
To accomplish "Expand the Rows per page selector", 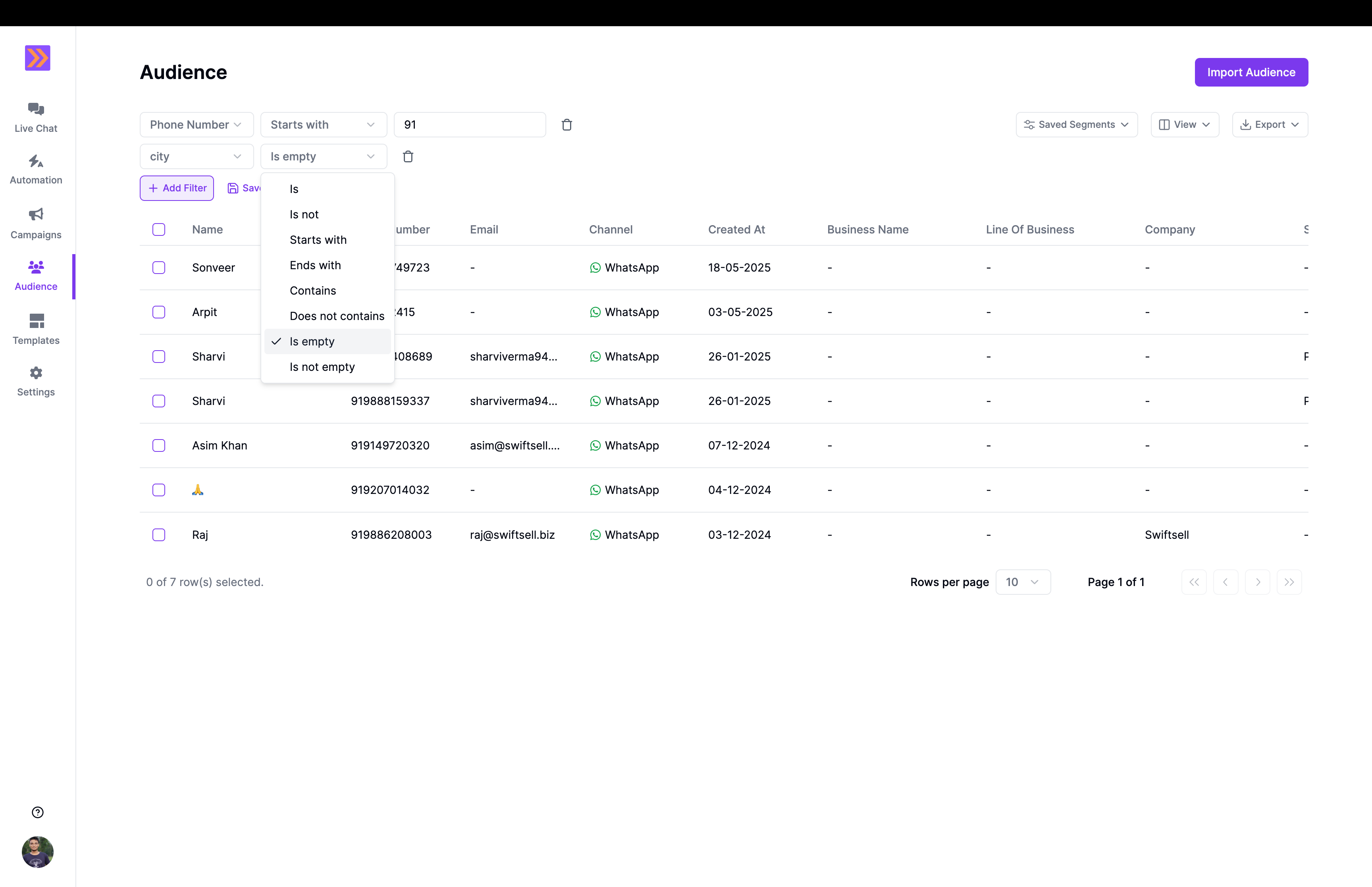I will (1023, 582).
